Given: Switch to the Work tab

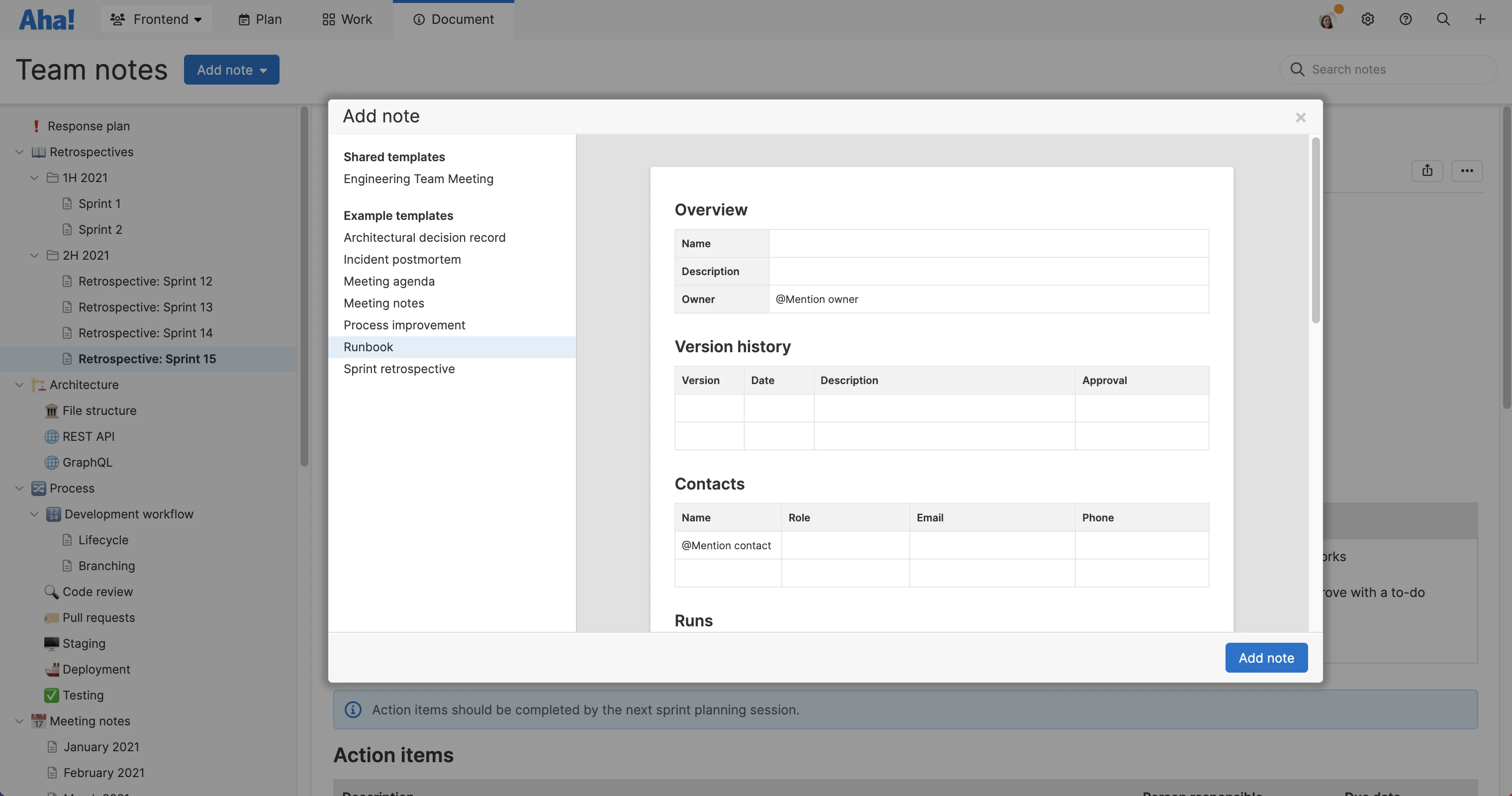Looking at the screenshot, I should tap(347, 19).
